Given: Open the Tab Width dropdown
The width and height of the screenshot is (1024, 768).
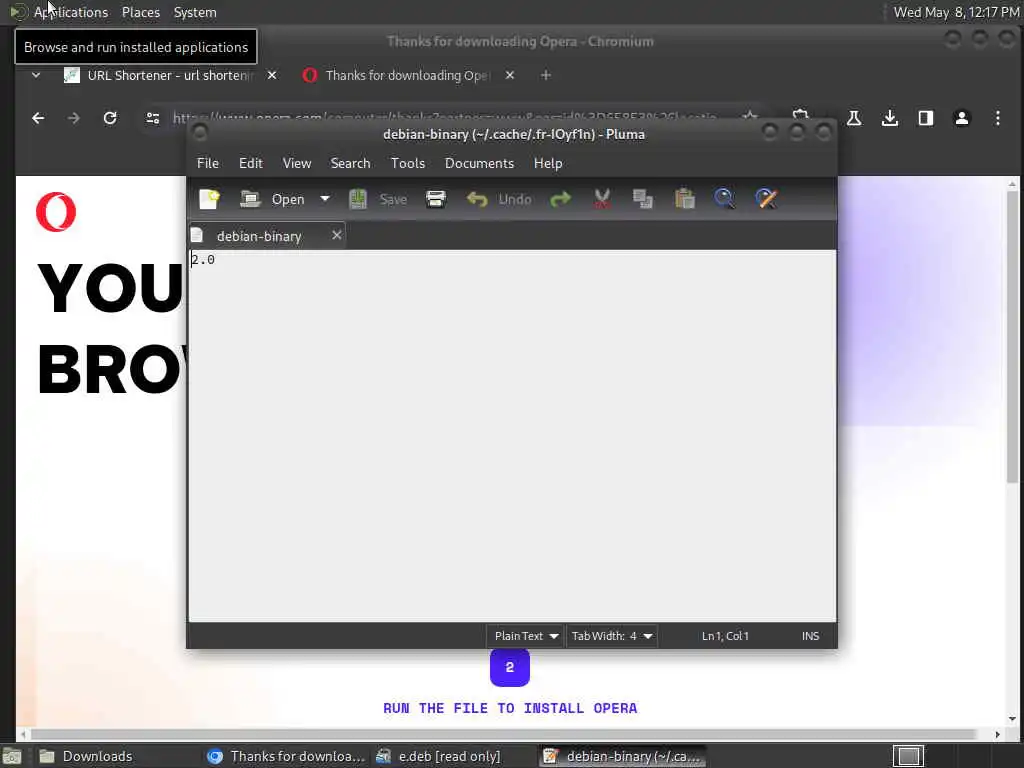Looking at the screenshot, I should (x=611, y=636).
